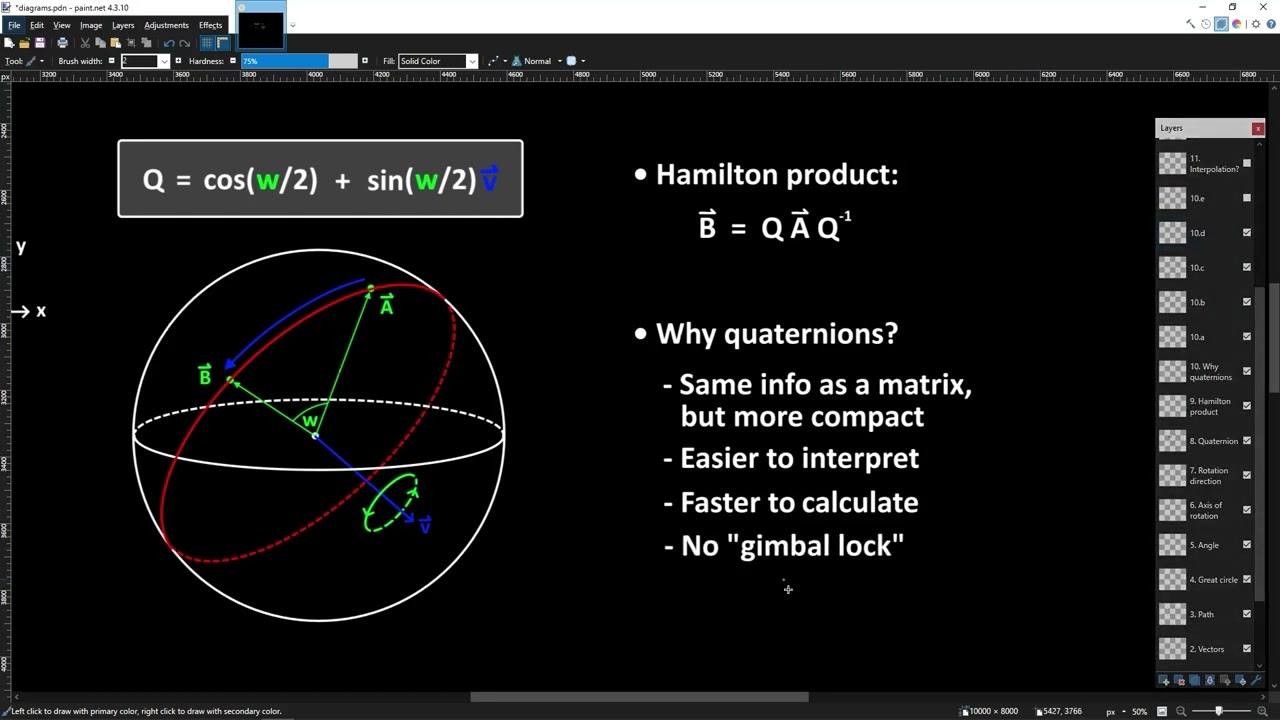Screen dimensions: 1280x720
Task: Open the View menu
Action: point(62,25)
